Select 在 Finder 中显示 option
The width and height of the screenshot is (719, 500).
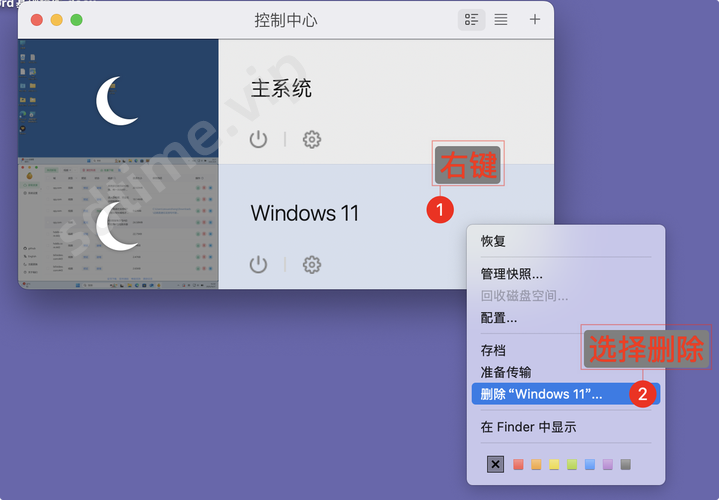tap(528, 427)
